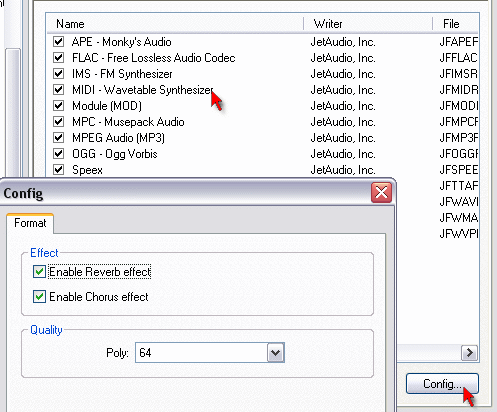Image resolution: width=497 pixels, height=412 pixels.
Task: Sort list by Name column header
Action: [175, 24]
